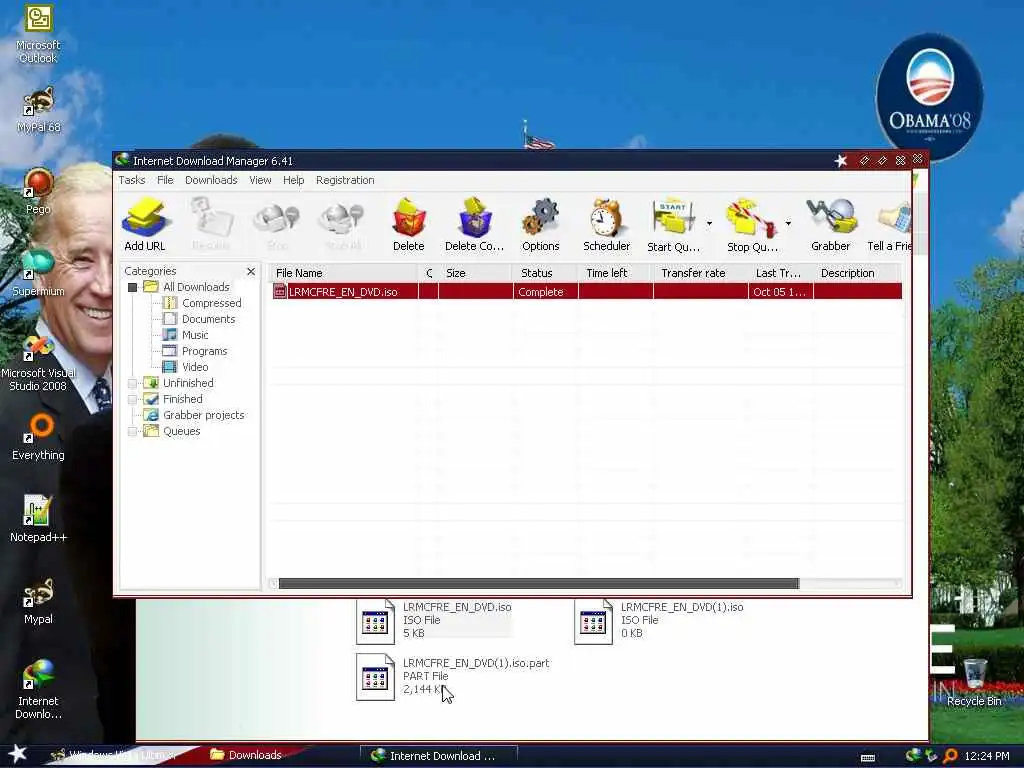1024x768 pixels.
Task: Click the greyed Resume toolbar icon
Action: tap(211, 224)
